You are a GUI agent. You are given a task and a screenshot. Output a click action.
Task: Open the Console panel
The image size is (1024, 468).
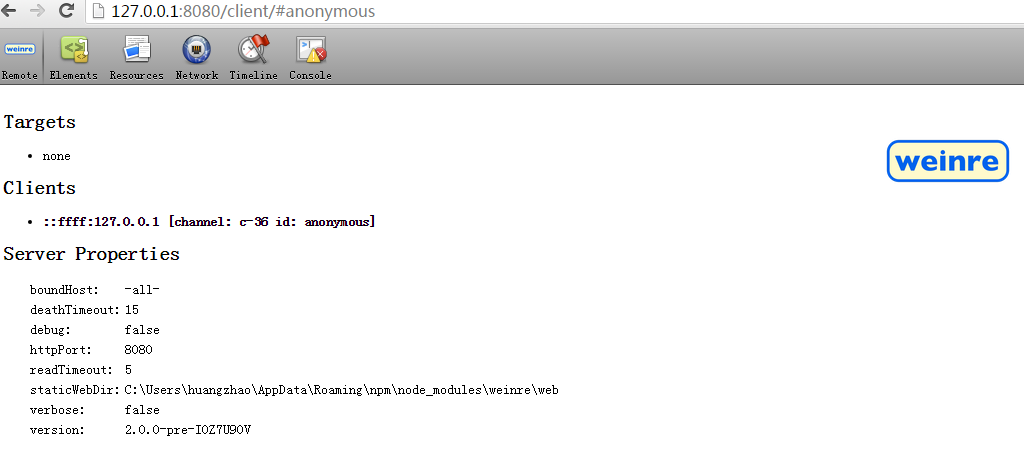(310, 57)
